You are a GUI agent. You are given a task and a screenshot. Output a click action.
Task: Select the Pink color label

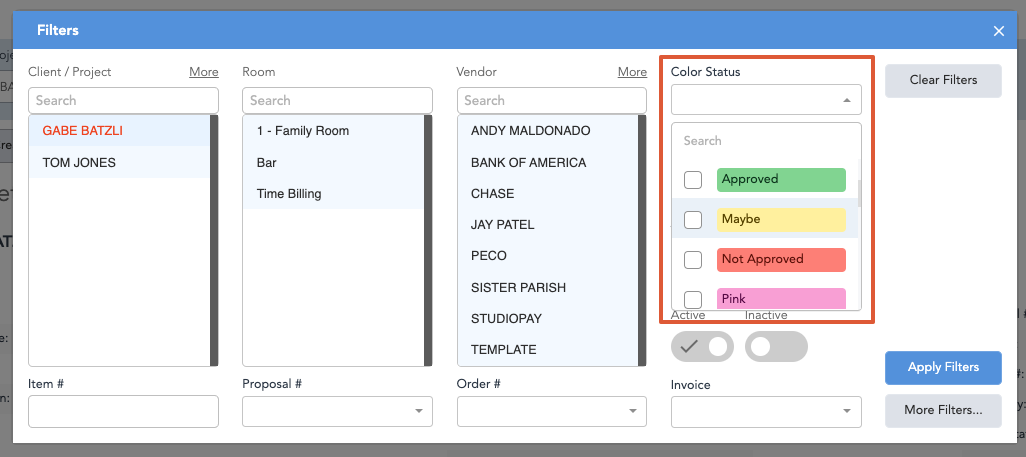[x=781, y=299]
